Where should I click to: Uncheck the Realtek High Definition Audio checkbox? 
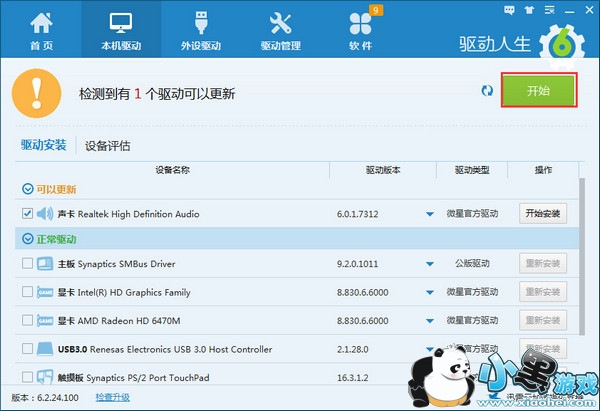pyautogui.click(x=27, y=214)
